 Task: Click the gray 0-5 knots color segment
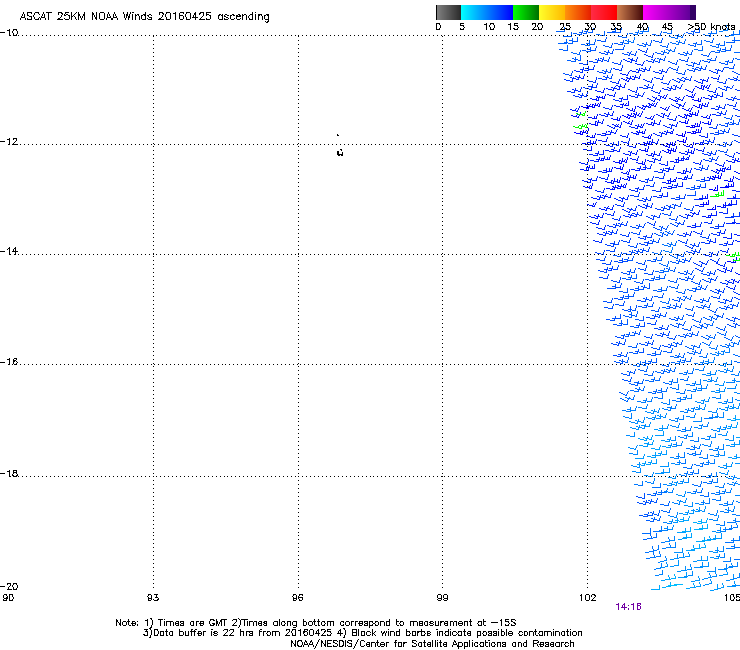pyautogui.click(x=448, y=12)
